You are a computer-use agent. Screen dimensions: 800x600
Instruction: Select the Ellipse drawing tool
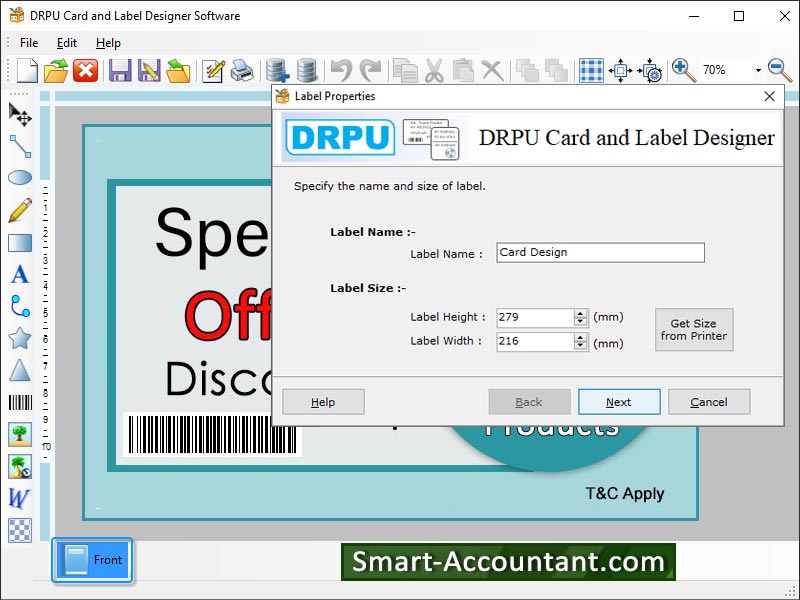click(20, 179)
